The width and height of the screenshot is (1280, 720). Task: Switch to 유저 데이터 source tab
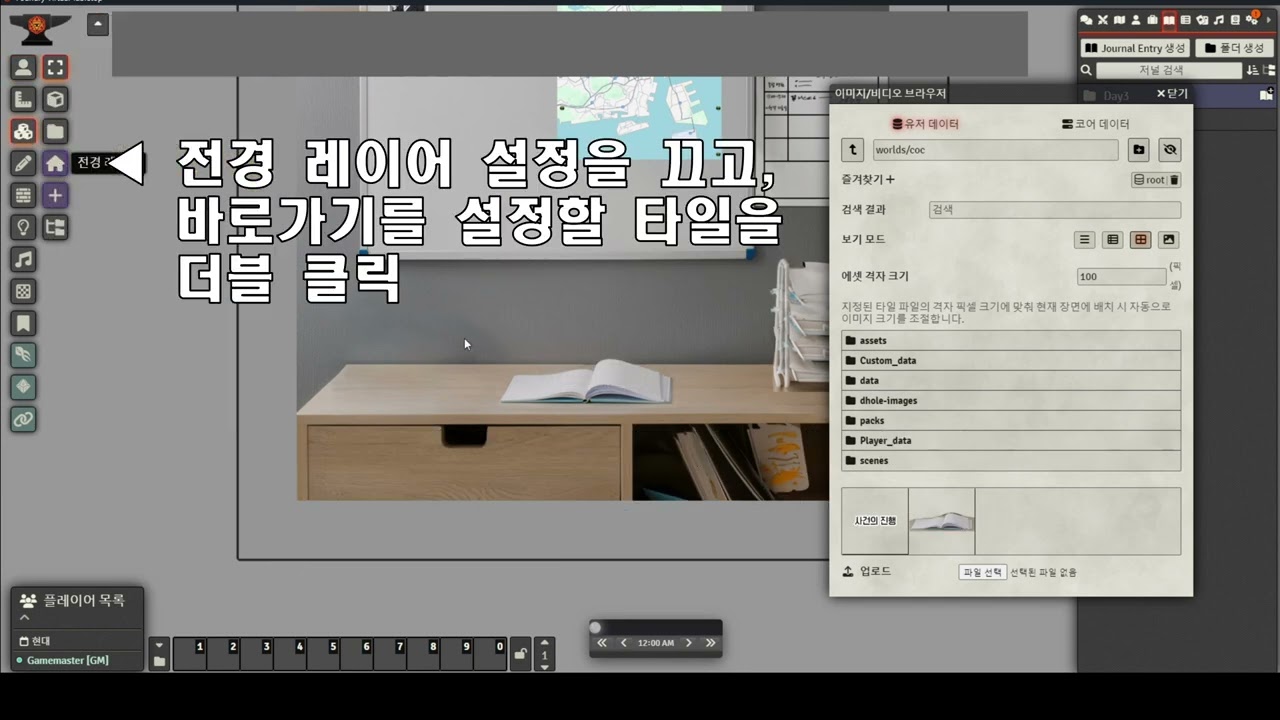coord(925,124)
